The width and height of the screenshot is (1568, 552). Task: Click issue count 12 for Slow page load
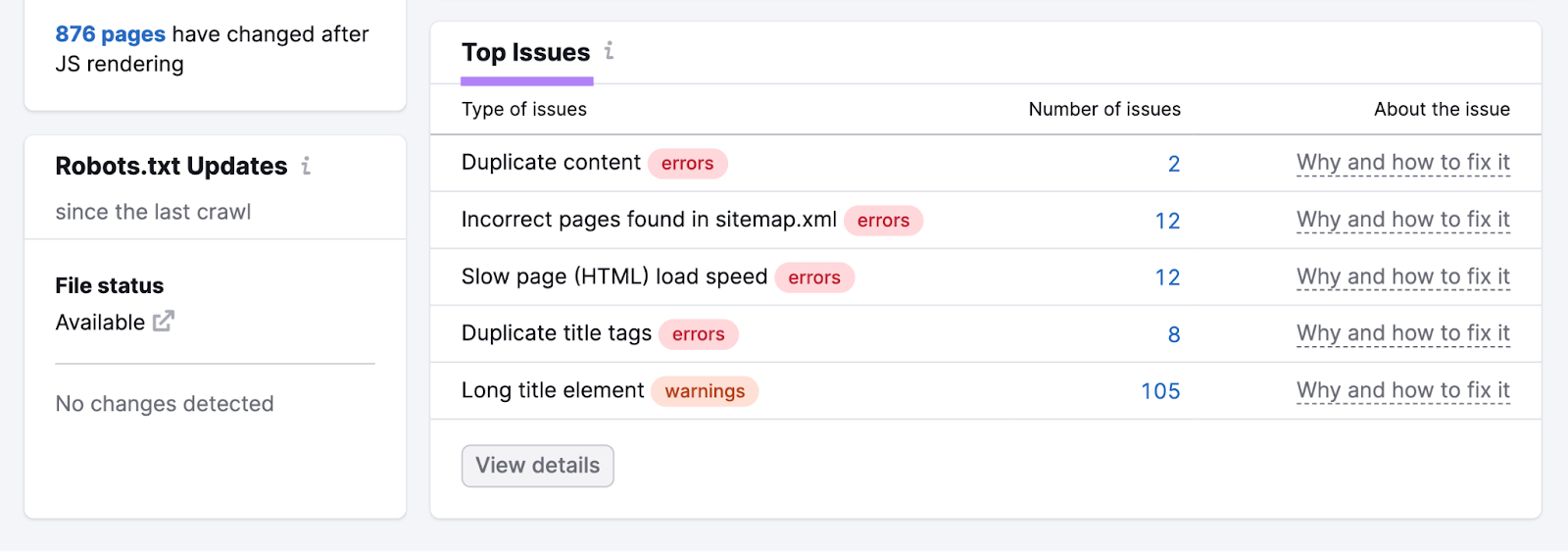(x=1167, y=277)
